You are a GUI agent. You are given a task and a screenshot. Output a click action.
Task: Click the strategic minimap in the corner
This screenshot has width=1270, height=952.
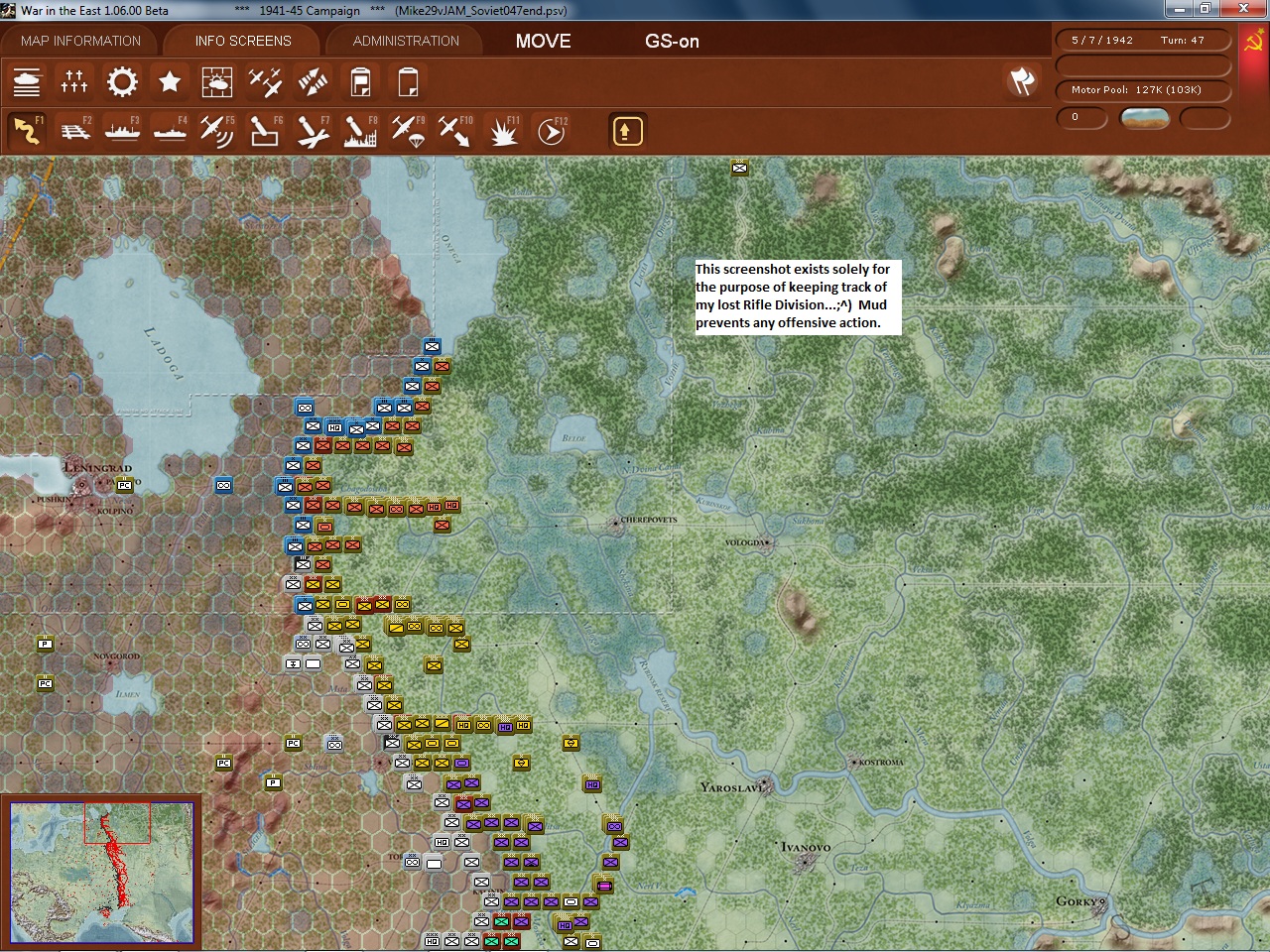click(101, 872)
